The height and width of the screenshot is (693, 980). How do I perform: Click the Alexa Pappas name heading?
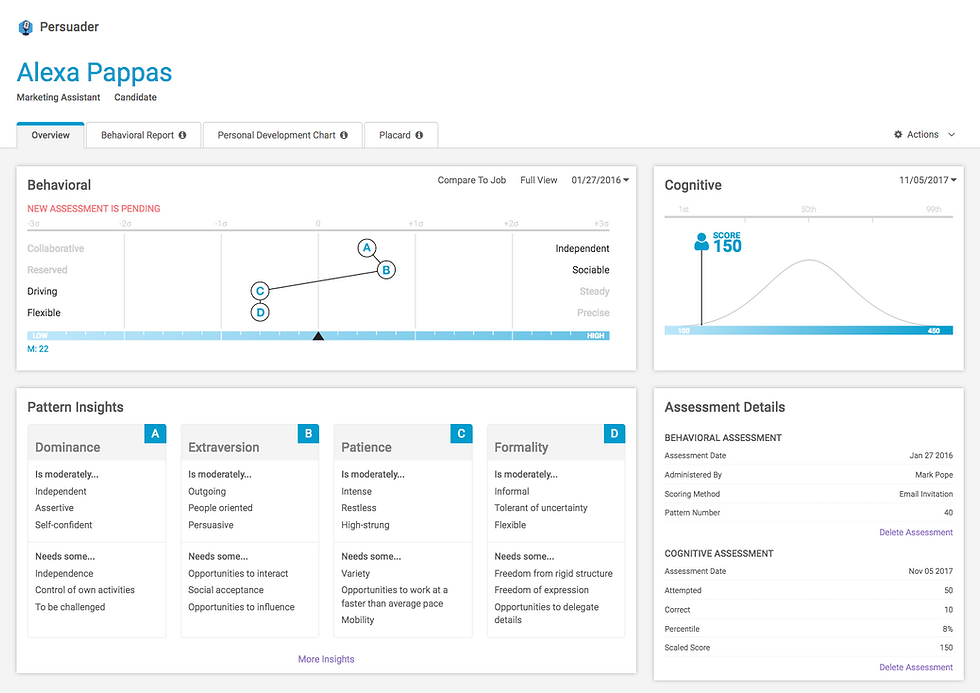95,72
